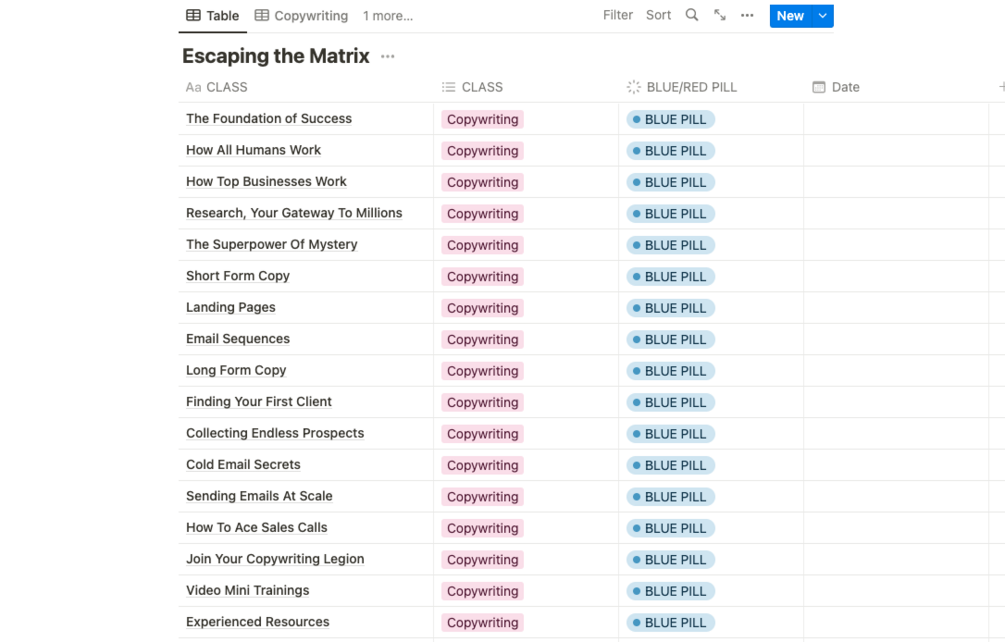Viewport: 1005px width, 642px height.
Task: Create a new entry with New button
Action: (x=790, y=16)
